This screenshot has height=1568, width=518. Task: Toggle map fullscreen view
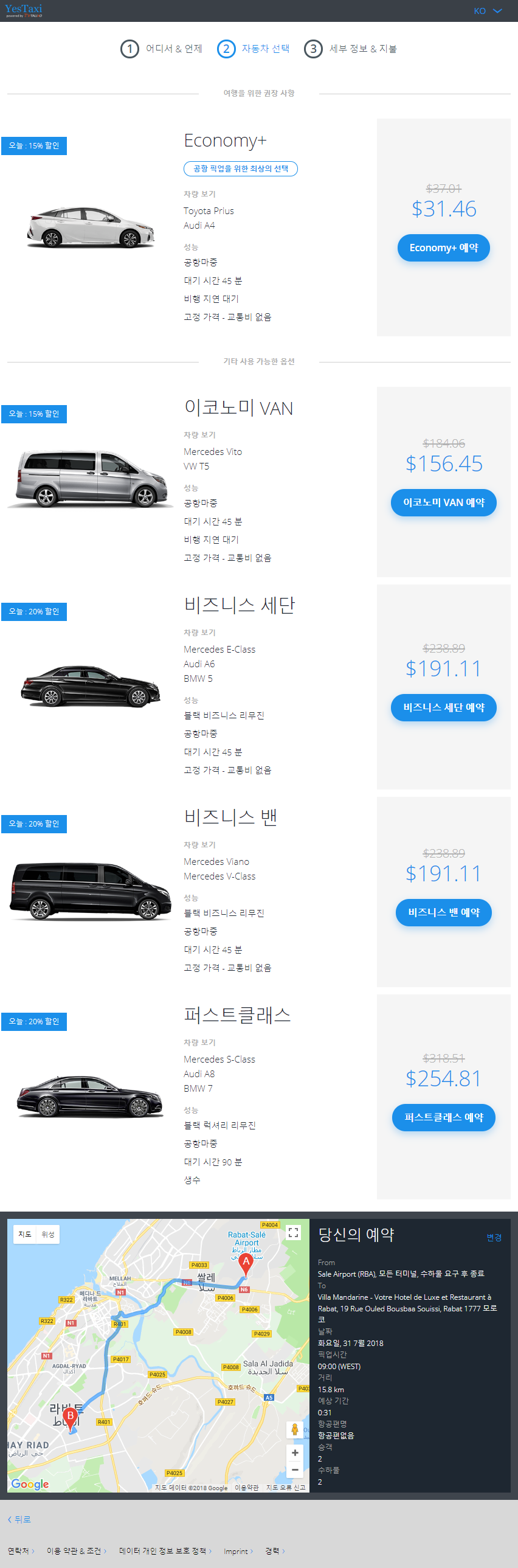click(294, 1233)
